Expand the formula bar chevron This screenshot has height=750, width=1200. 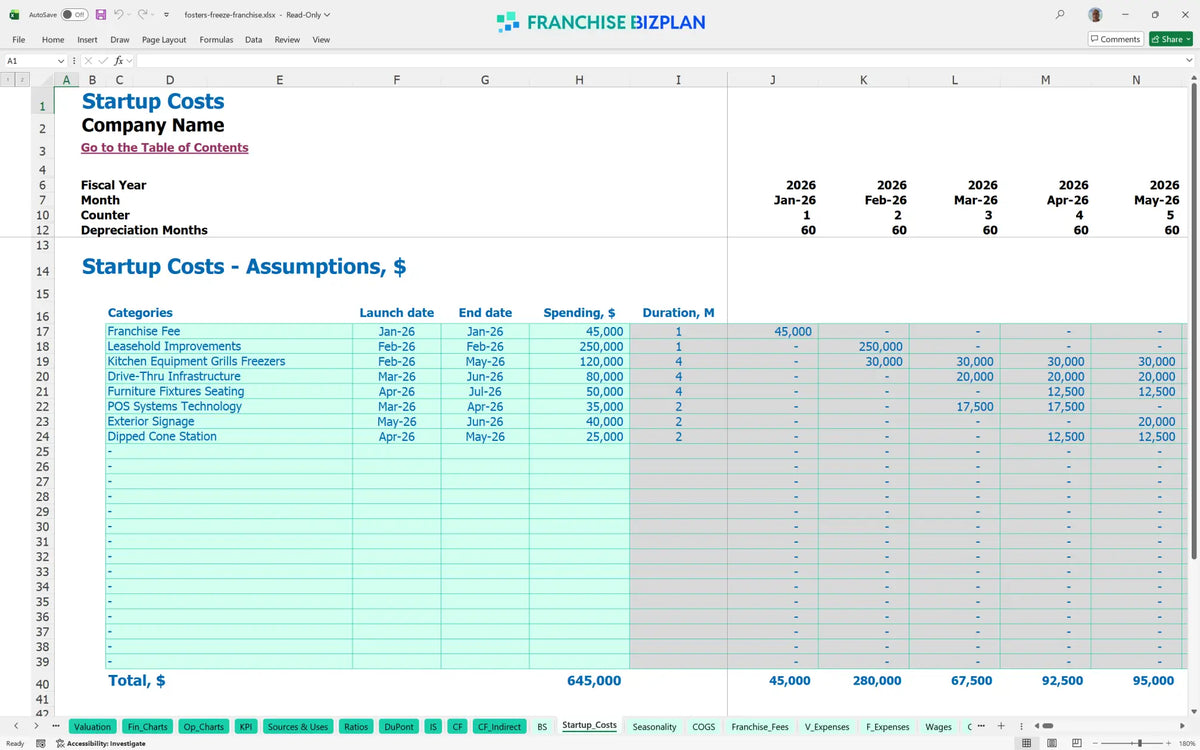click(x=1189, y=61)
